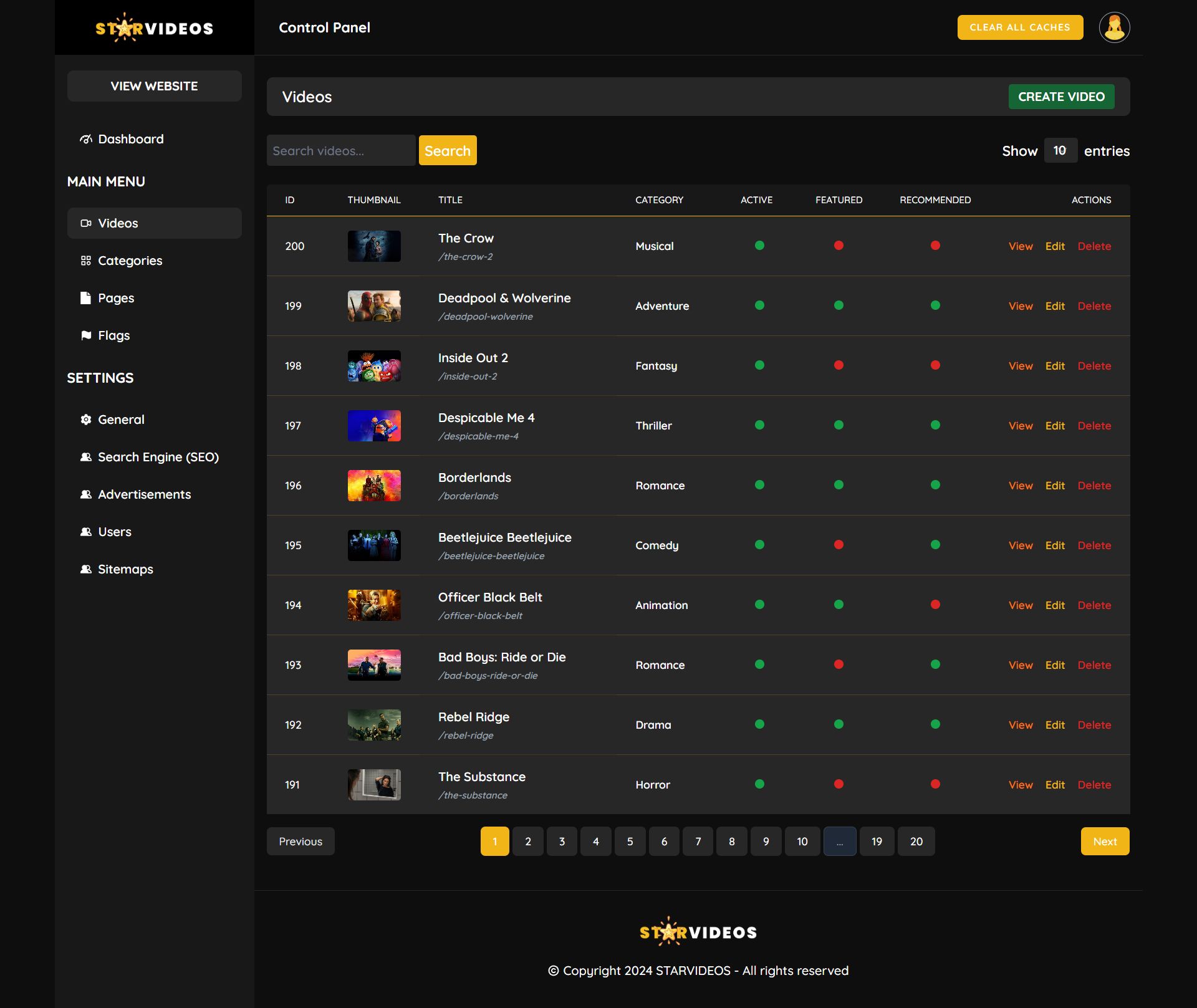Open the Despicable Me 4 thumbnail

pyautogui.click(x=374, y=426)
